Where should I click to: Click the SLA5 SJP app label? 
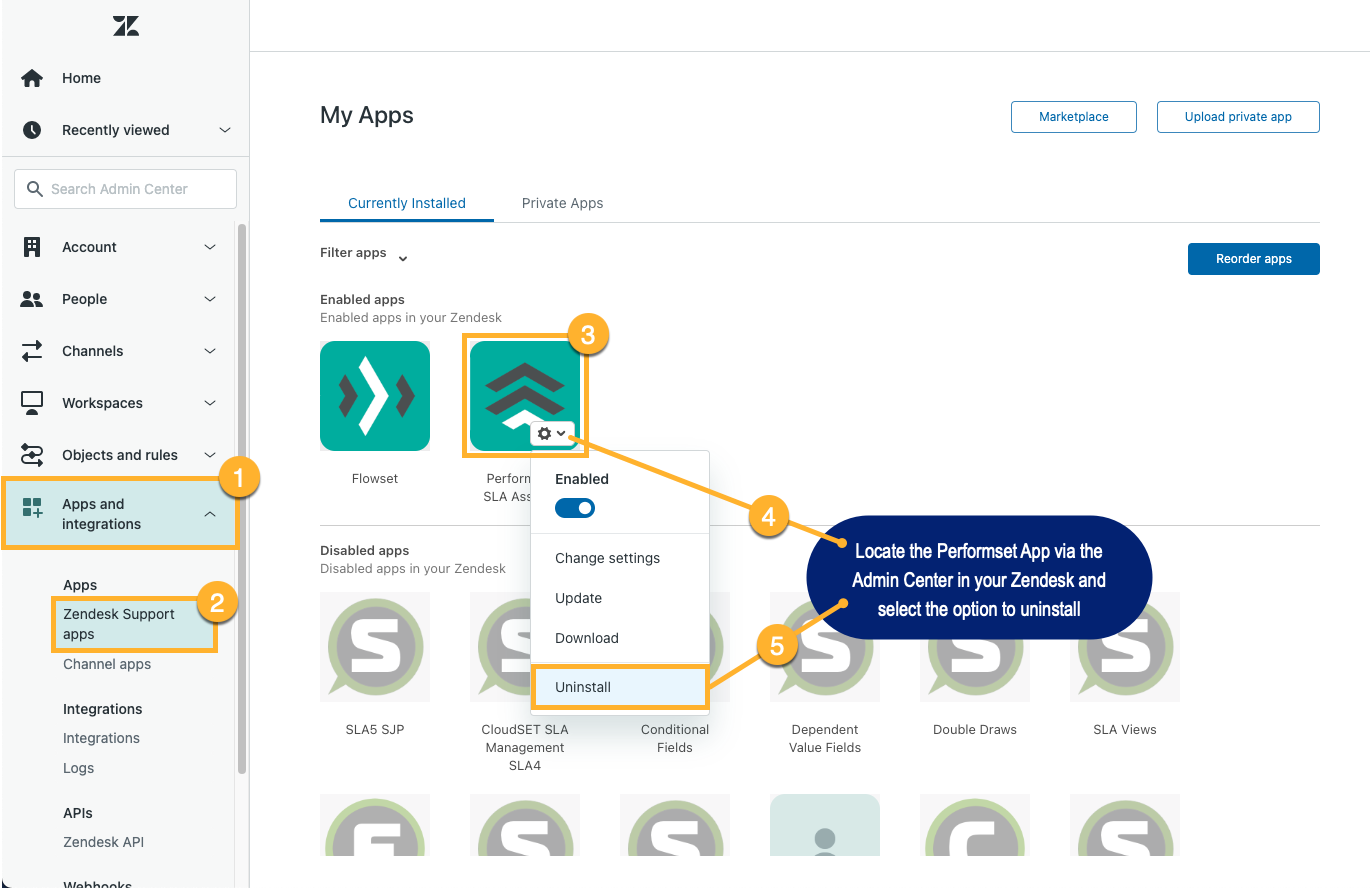click(375, 730)
